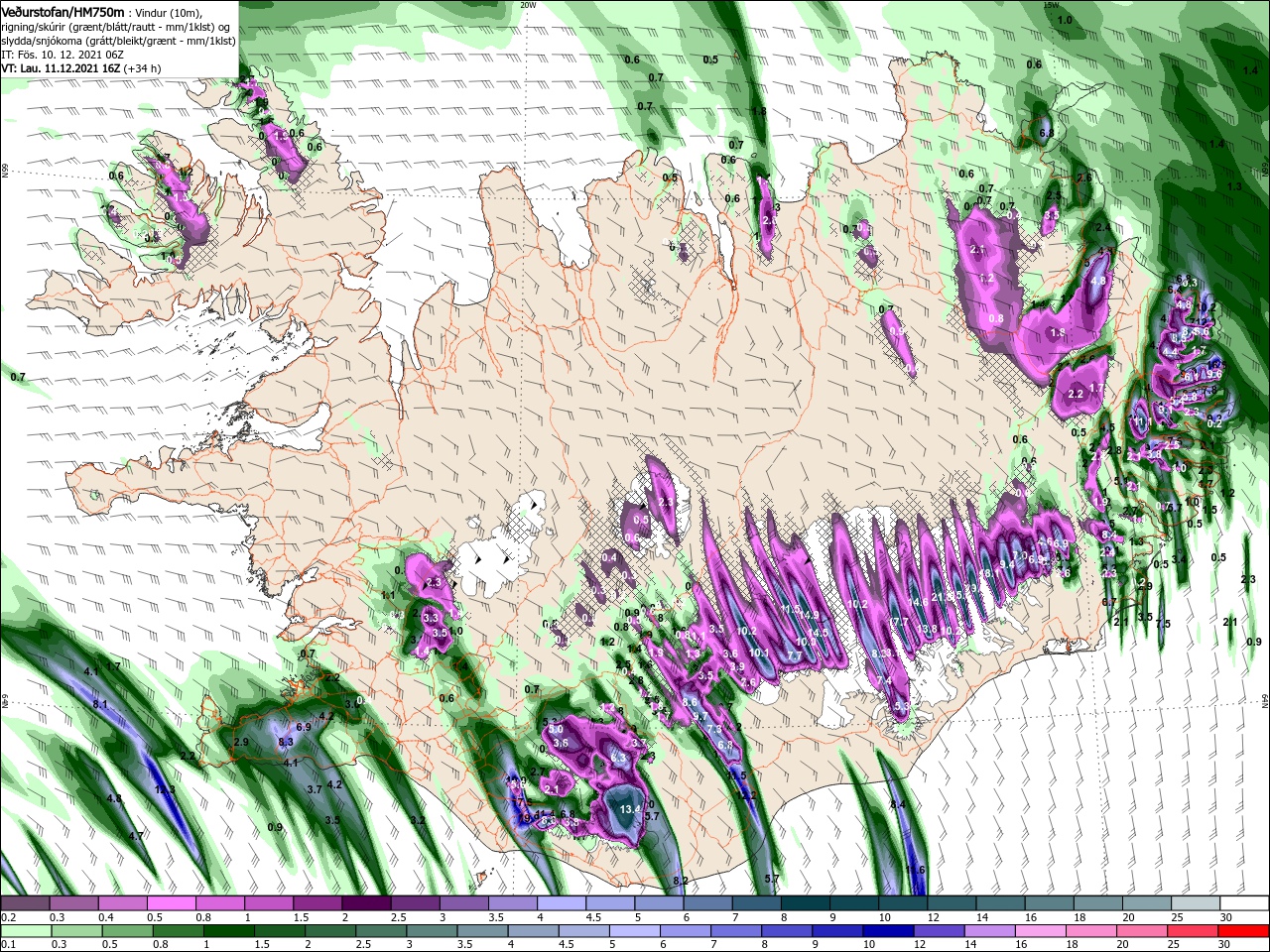Screen dimensions: 1270x952
Task: Click the 11.6 value near the south coast
Action: (915, 870)
